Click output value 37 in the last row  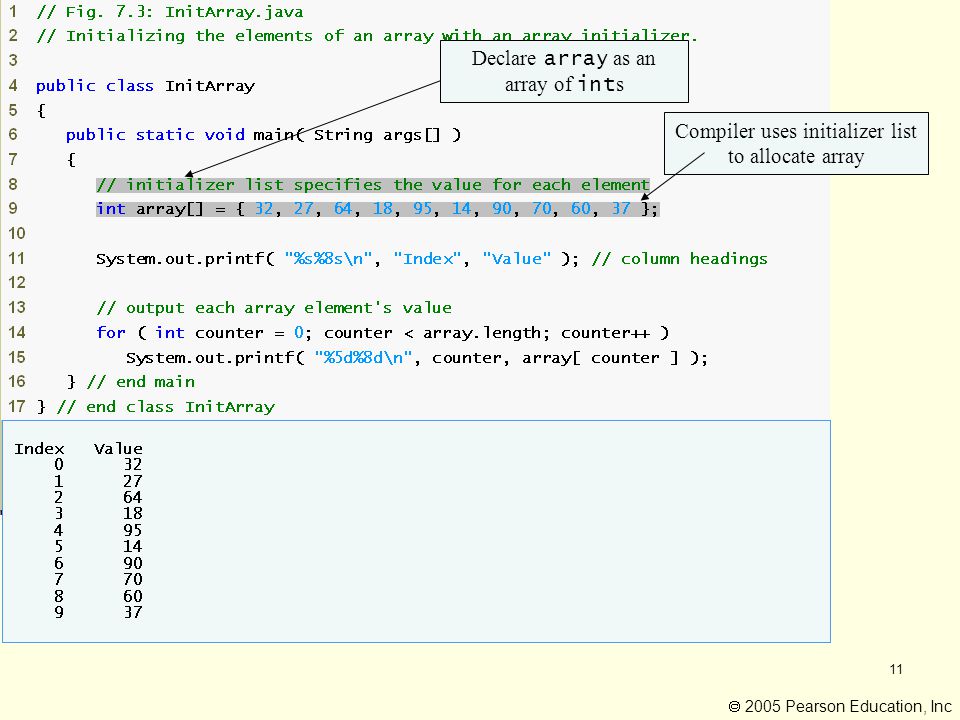point(133,612)
